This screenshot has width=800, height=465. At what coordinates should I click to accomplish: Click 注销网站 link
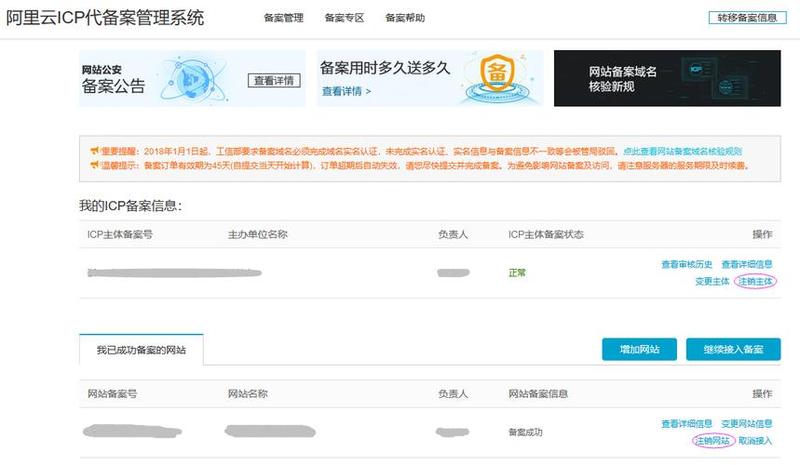[x=713, y=440]
